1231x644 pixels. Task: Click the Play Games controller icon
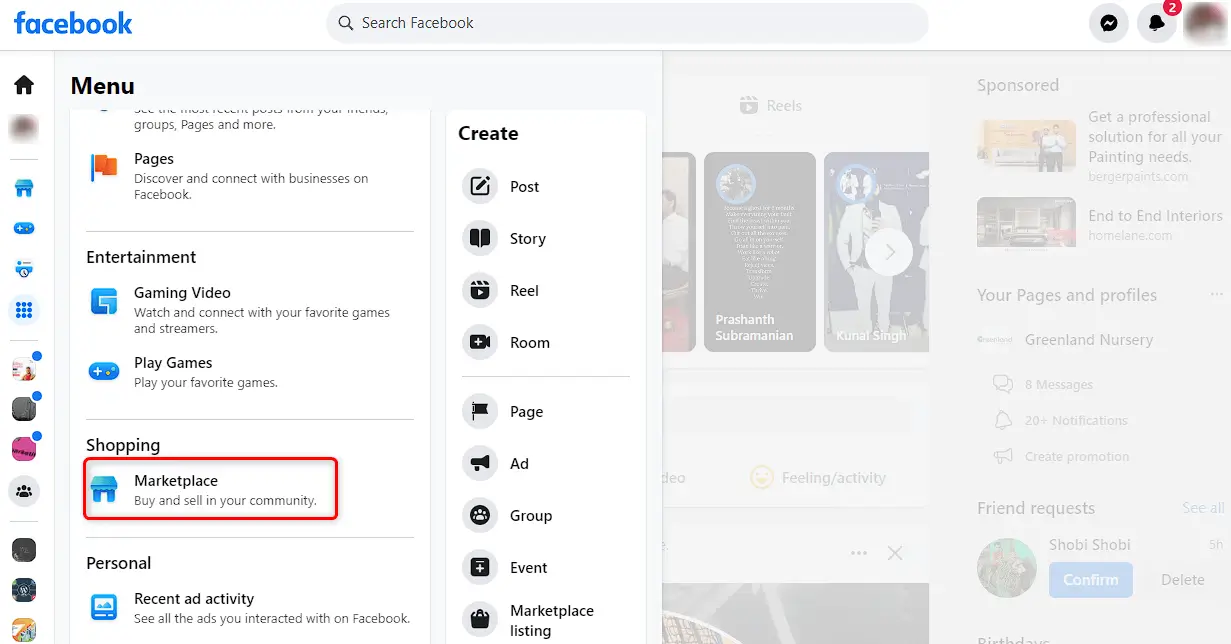[104, 371]
